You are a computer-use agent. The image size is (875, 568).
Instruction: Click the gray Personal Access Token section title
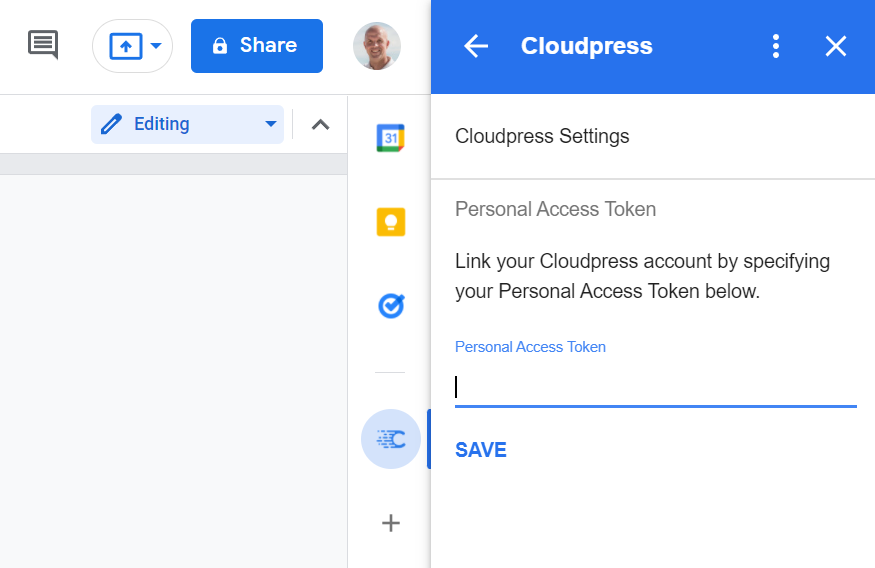click(555, 209)
